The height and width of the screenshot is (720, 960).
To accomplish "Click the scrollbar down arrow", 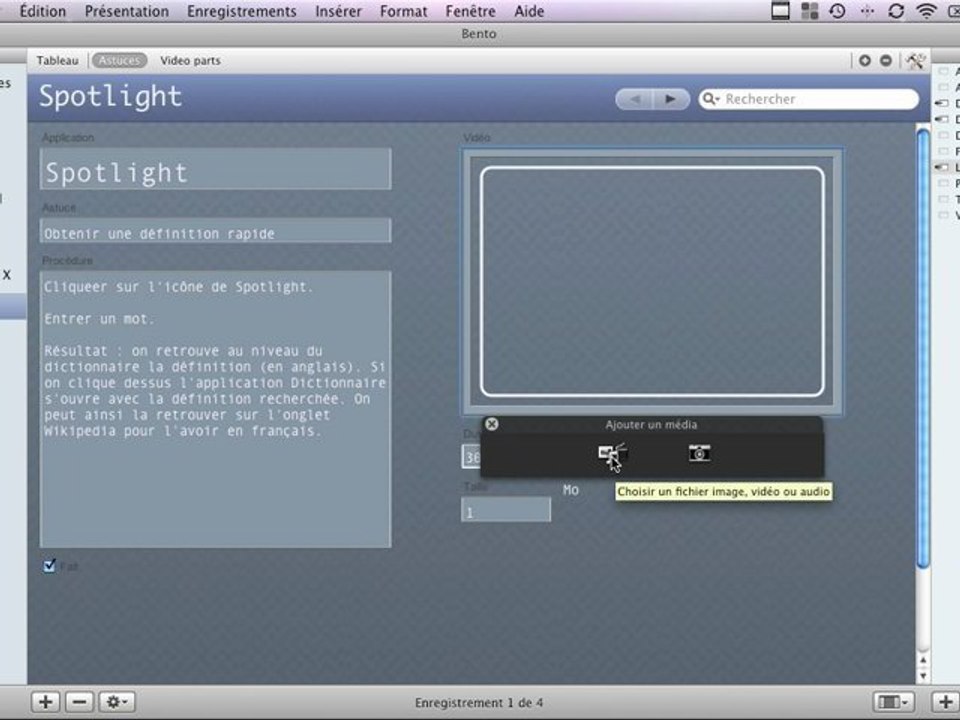I will point(923,676).
